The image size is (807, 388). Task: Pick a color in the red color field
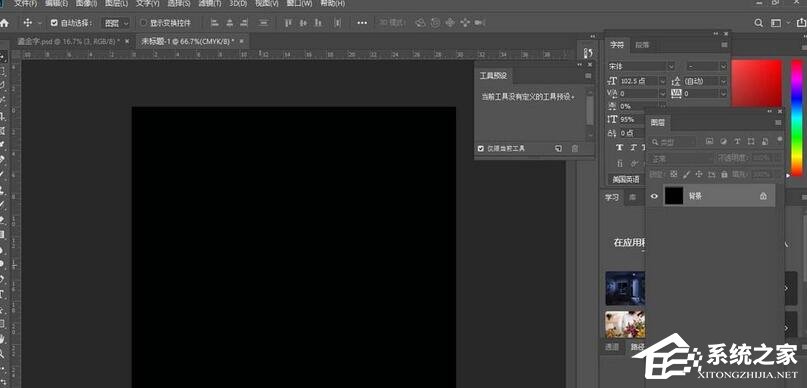click(757, 82)
